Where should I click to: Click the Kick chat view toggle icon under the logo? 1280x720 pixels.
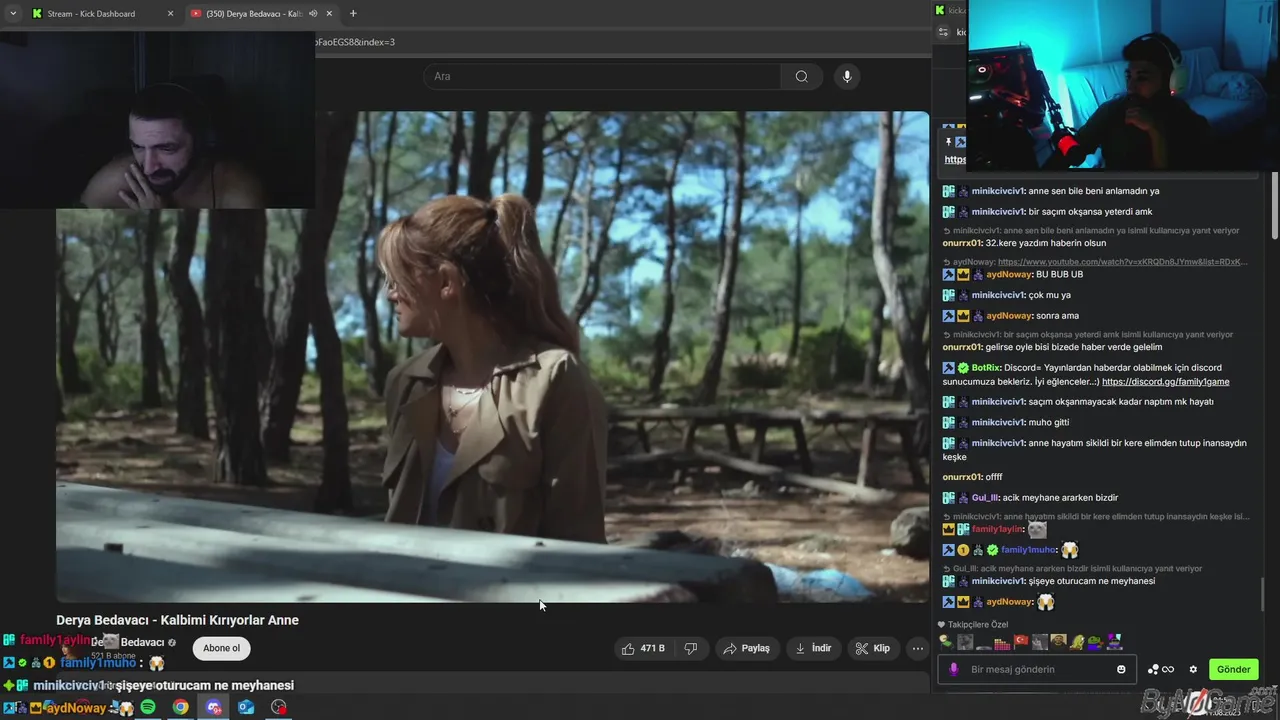943,32
